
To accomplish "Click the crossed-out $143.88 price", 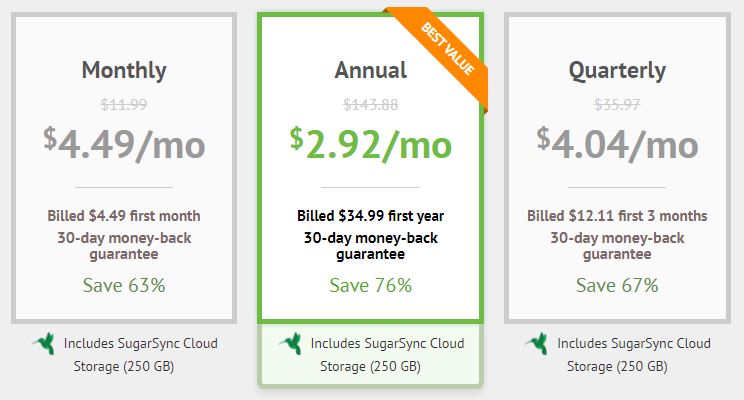I will click(x=371, y=104).
